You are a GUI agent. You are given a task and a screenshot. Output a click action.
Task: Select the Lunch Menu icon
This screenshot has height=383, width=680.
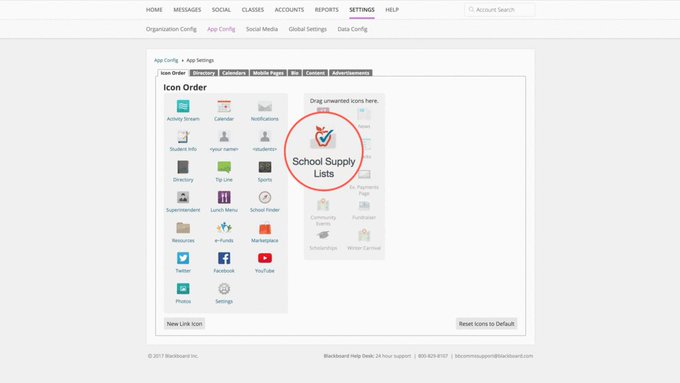click(224, 197)
